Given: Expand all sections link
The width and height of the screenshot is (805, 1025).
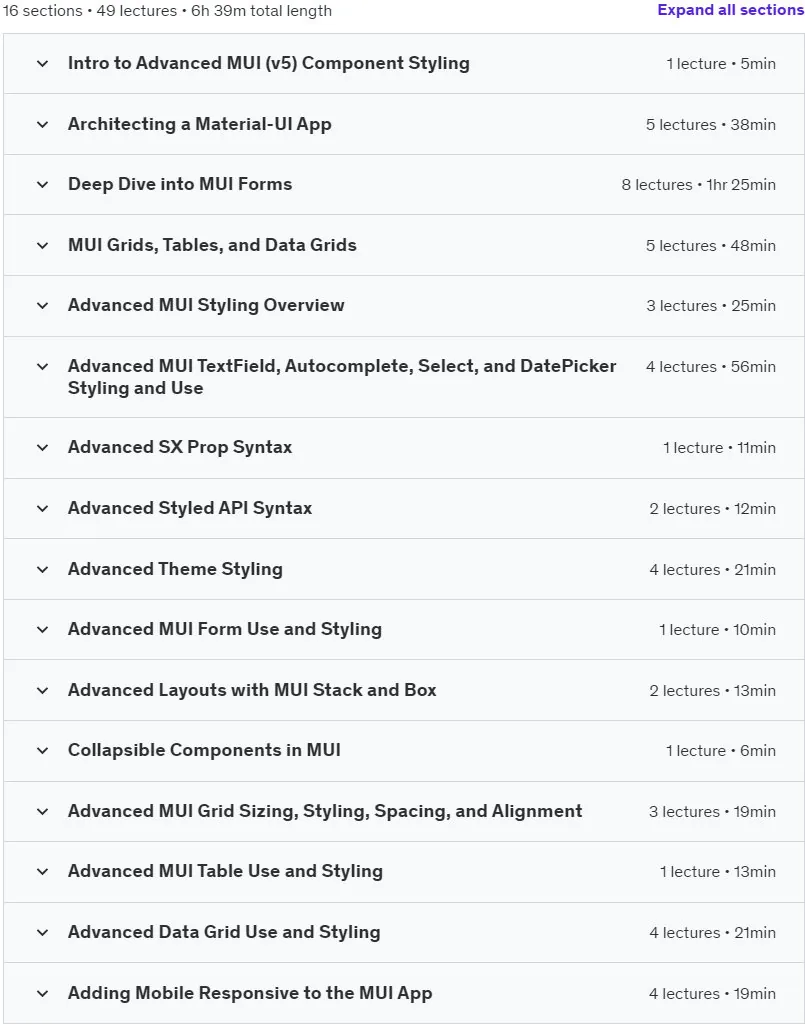Looking at the screenshot, I should point(730,10).
